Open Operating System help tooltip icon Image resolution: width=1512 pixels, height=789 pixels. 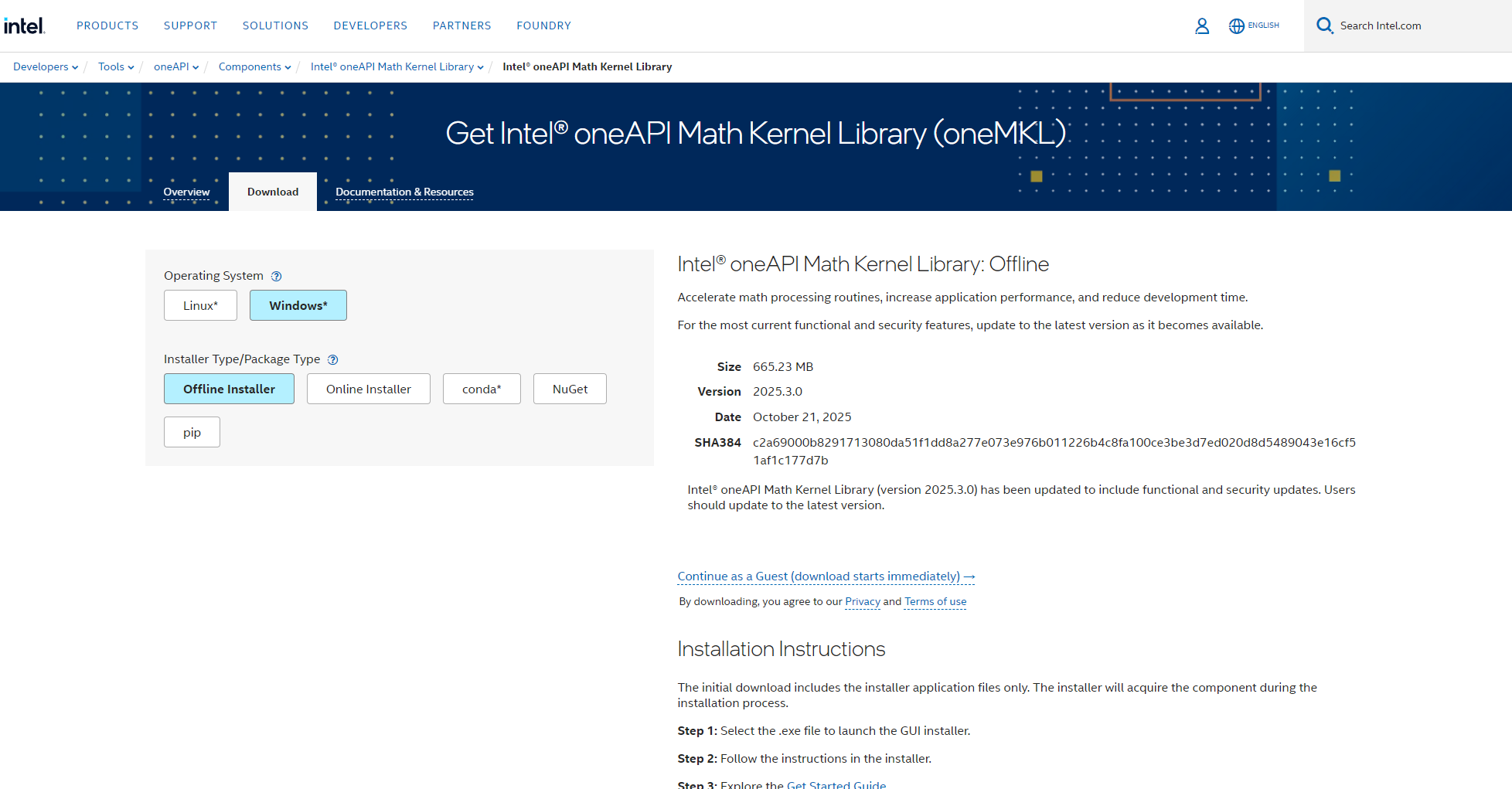(276, 277)
